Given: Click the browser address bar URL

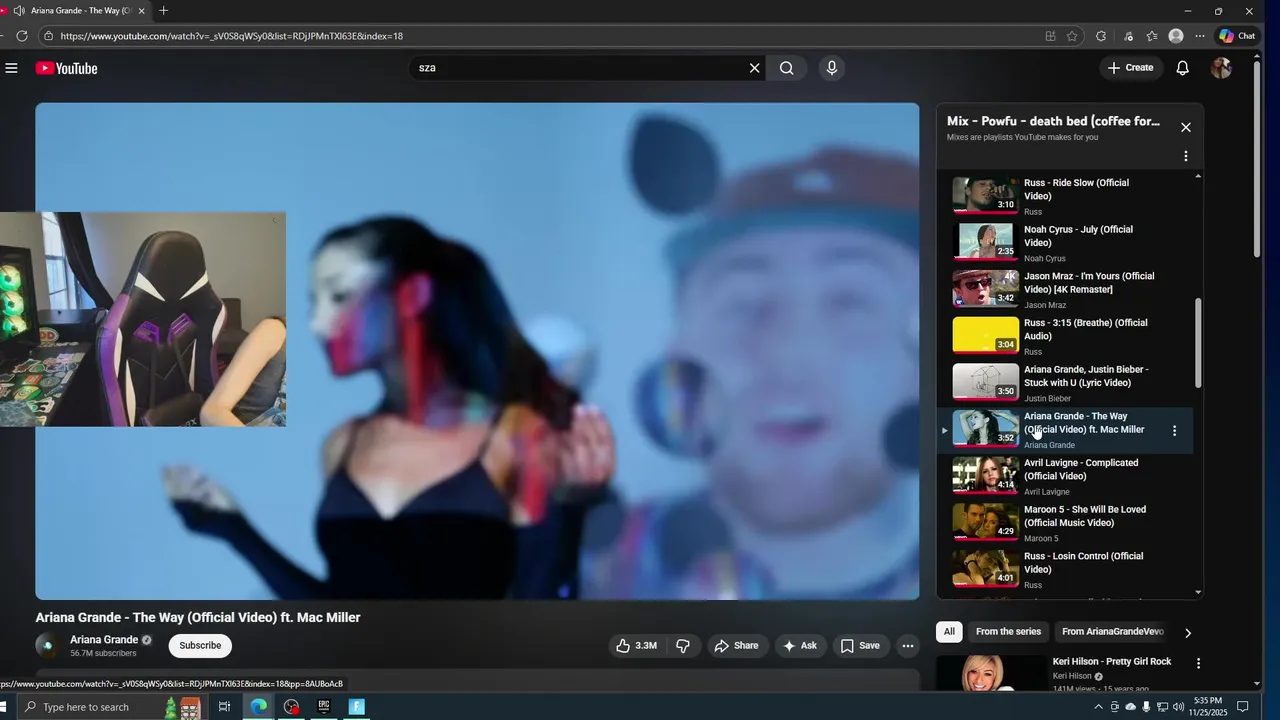Looking at the screenshot, I should pyautogui.click(x=231, y=36).
